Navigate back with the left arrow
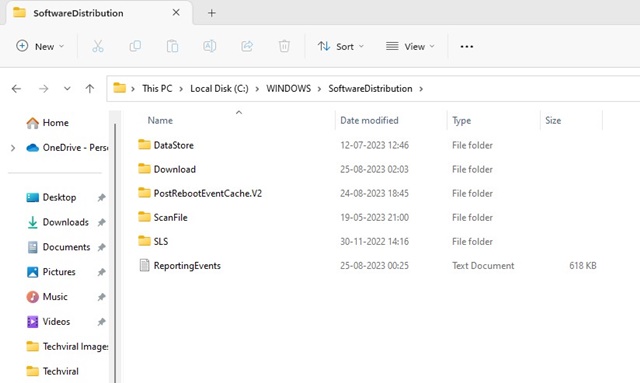 [16, 88]
